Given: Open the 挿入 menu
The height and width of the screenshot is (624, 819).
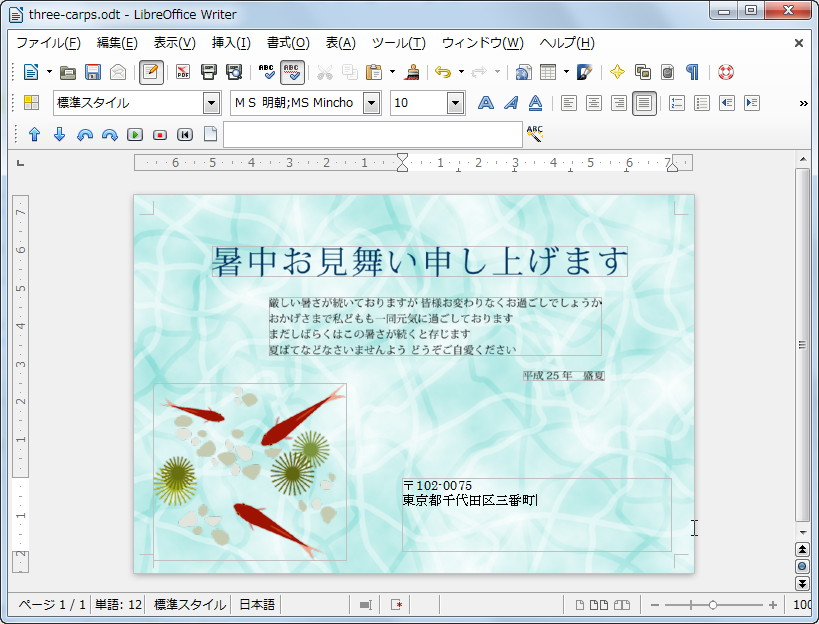Looking at the screenshot, I should click(230, 43).
